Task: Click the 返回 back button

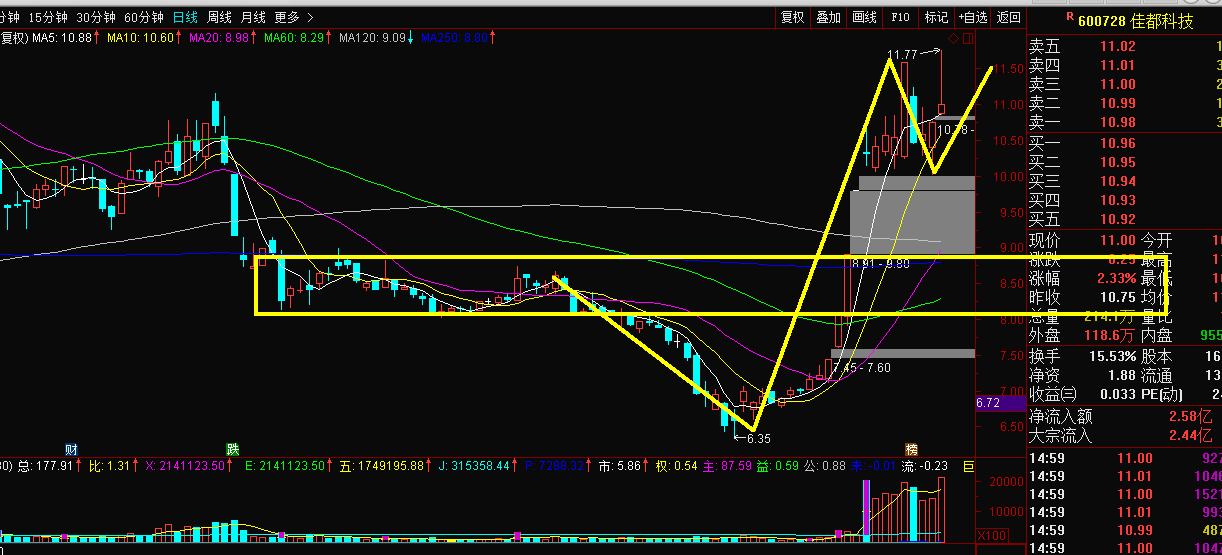Action: coord(1009,17)
